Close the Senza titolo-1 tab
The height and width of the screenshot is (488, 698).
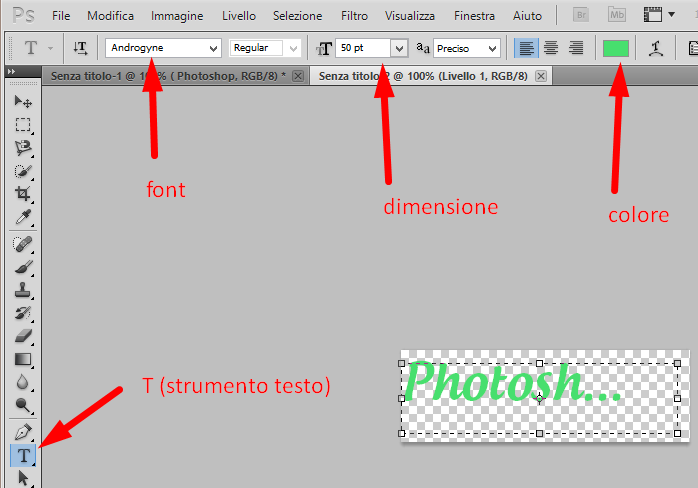[x=298, y=76]
